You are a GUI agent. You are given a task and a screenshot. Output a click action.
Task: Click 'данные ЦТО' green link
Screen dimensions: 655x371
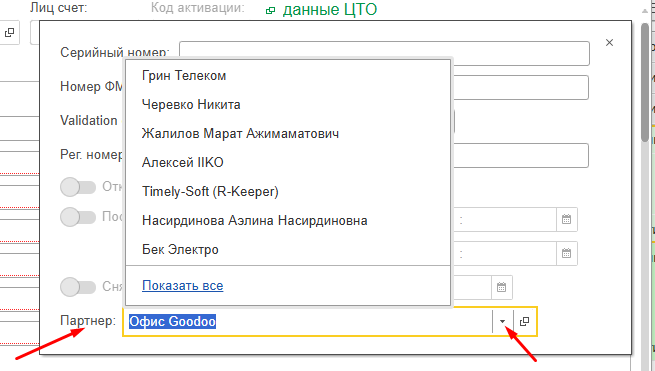pos(330,9)
